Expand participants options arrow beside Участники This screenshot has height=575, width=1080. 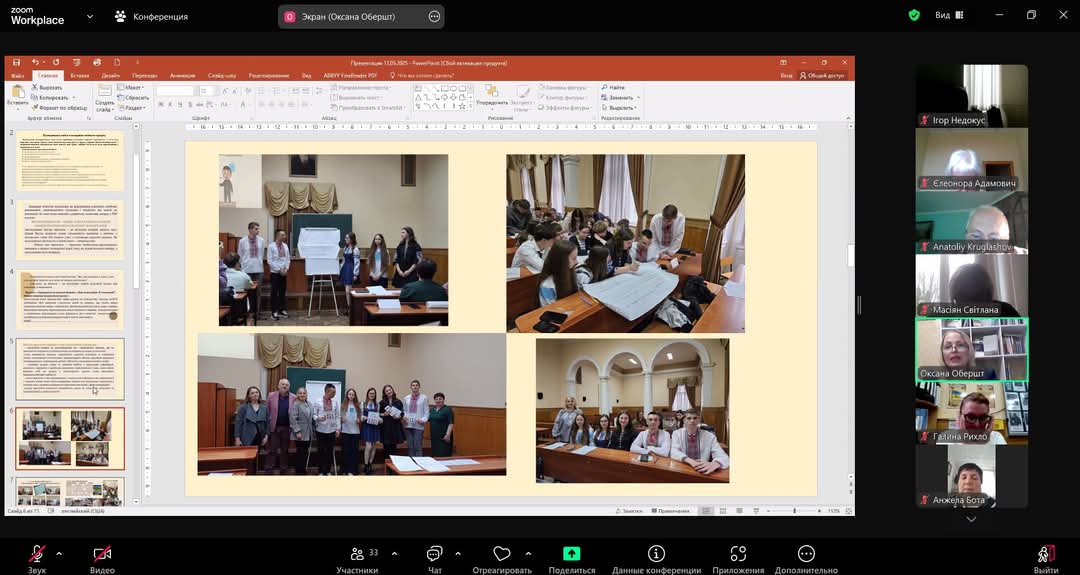(394, 553)
